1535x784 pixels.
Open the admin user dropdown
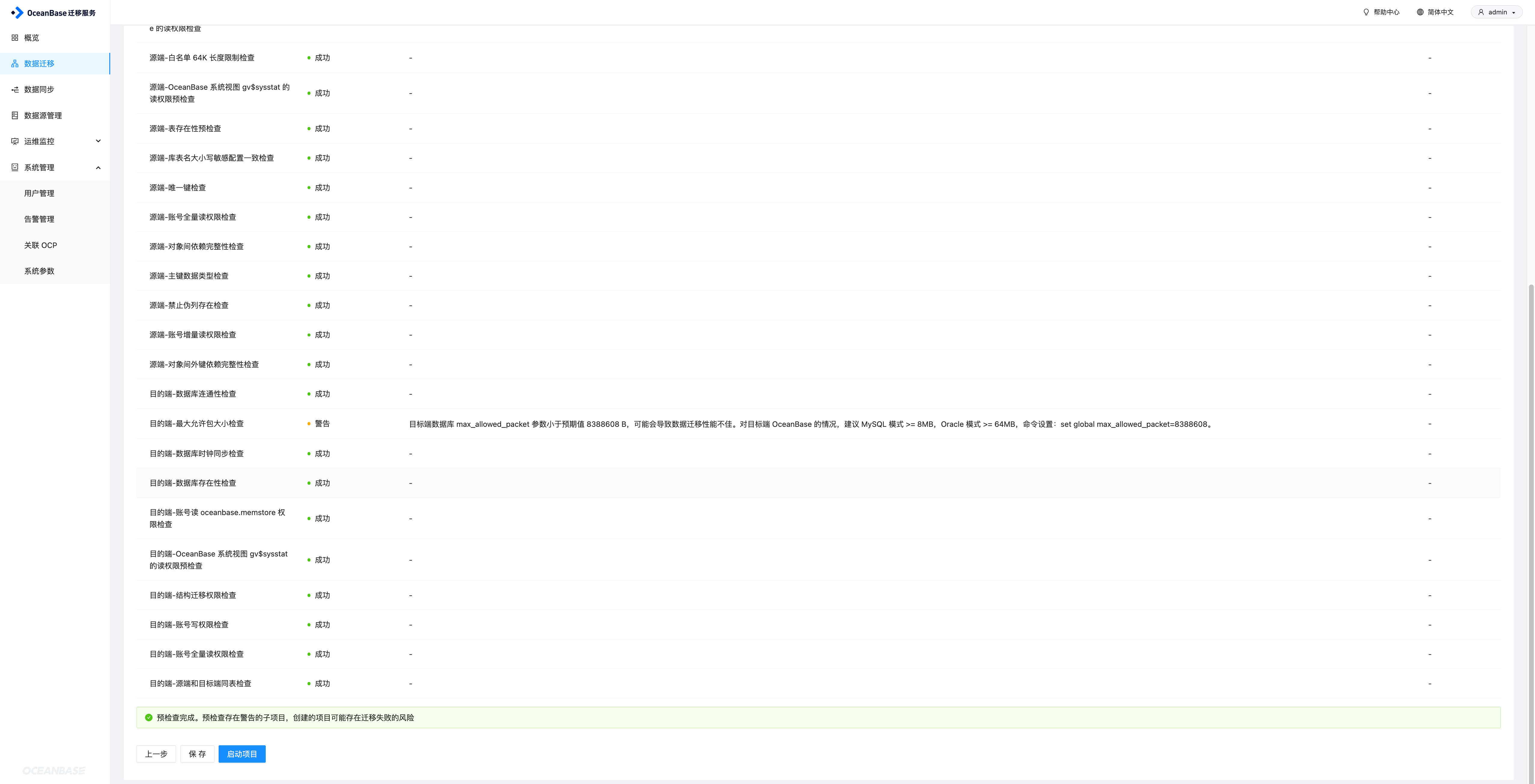click(1497, 12)
